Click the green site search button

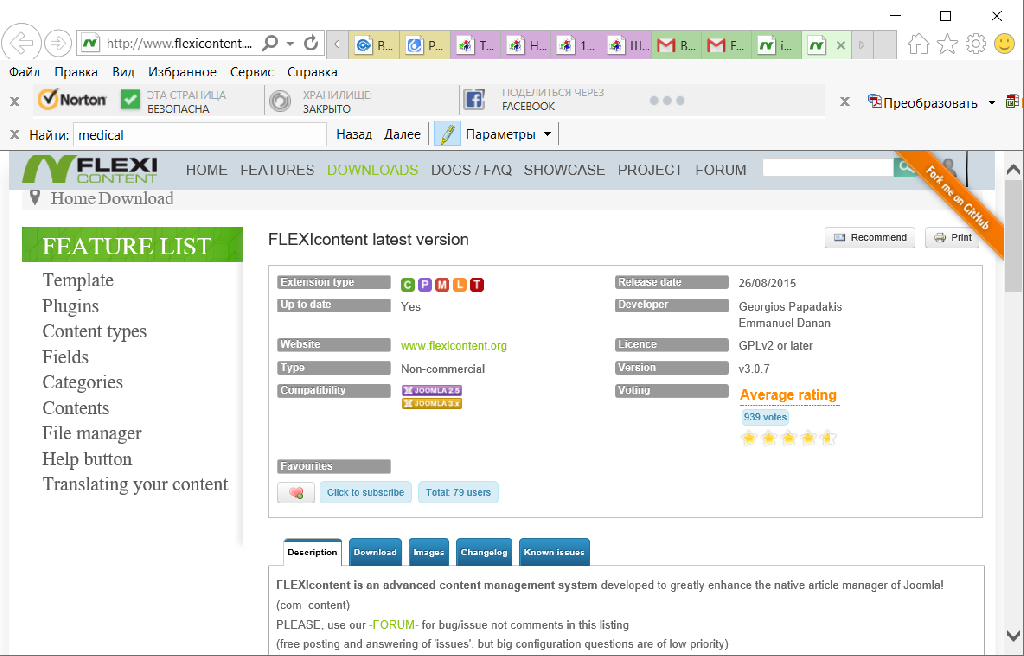905,167
